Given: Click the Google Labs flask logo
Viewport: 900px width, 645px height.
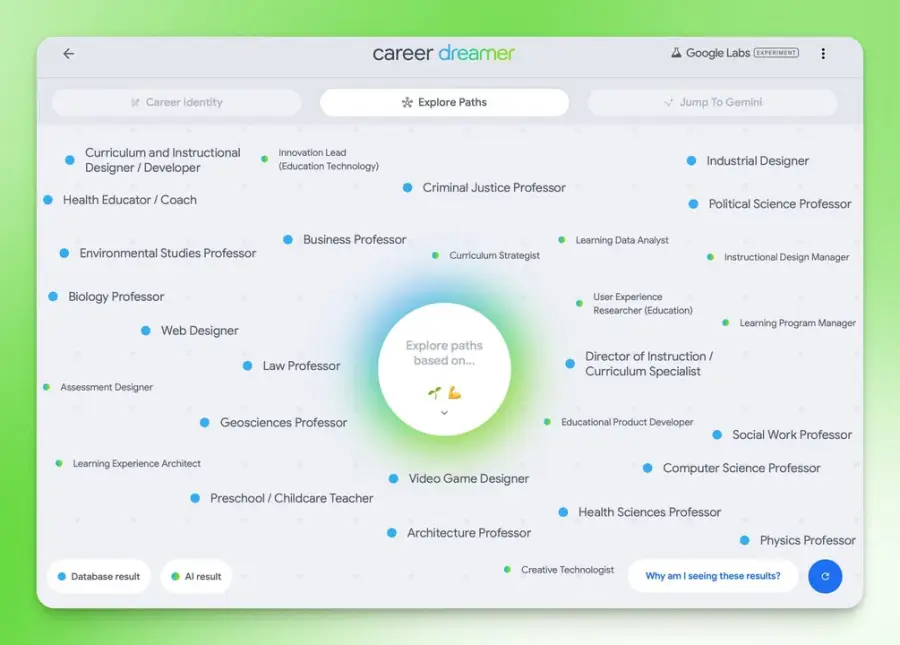Looking at the screenshot, I should (x=676, y=53).
